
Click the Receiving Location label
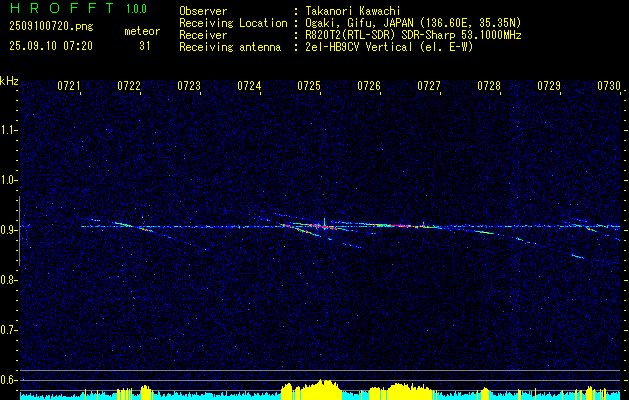(233, 23)
